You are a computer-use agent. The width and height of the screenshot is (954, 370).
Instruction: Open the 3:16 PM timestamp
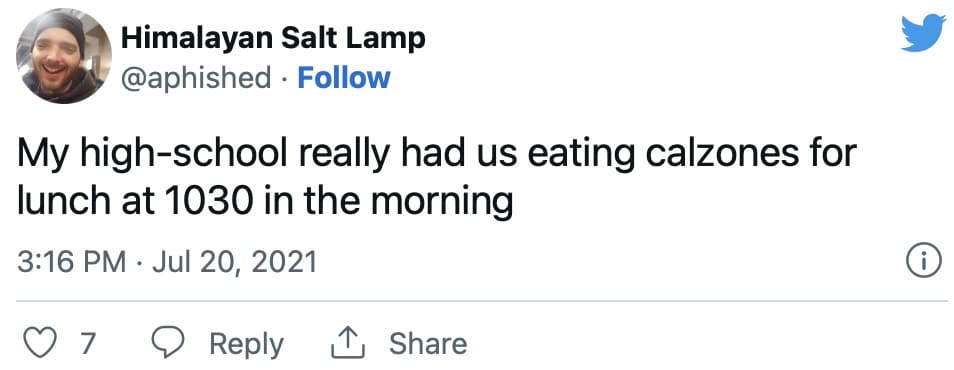pyautogui.click(x=72, y=263)
